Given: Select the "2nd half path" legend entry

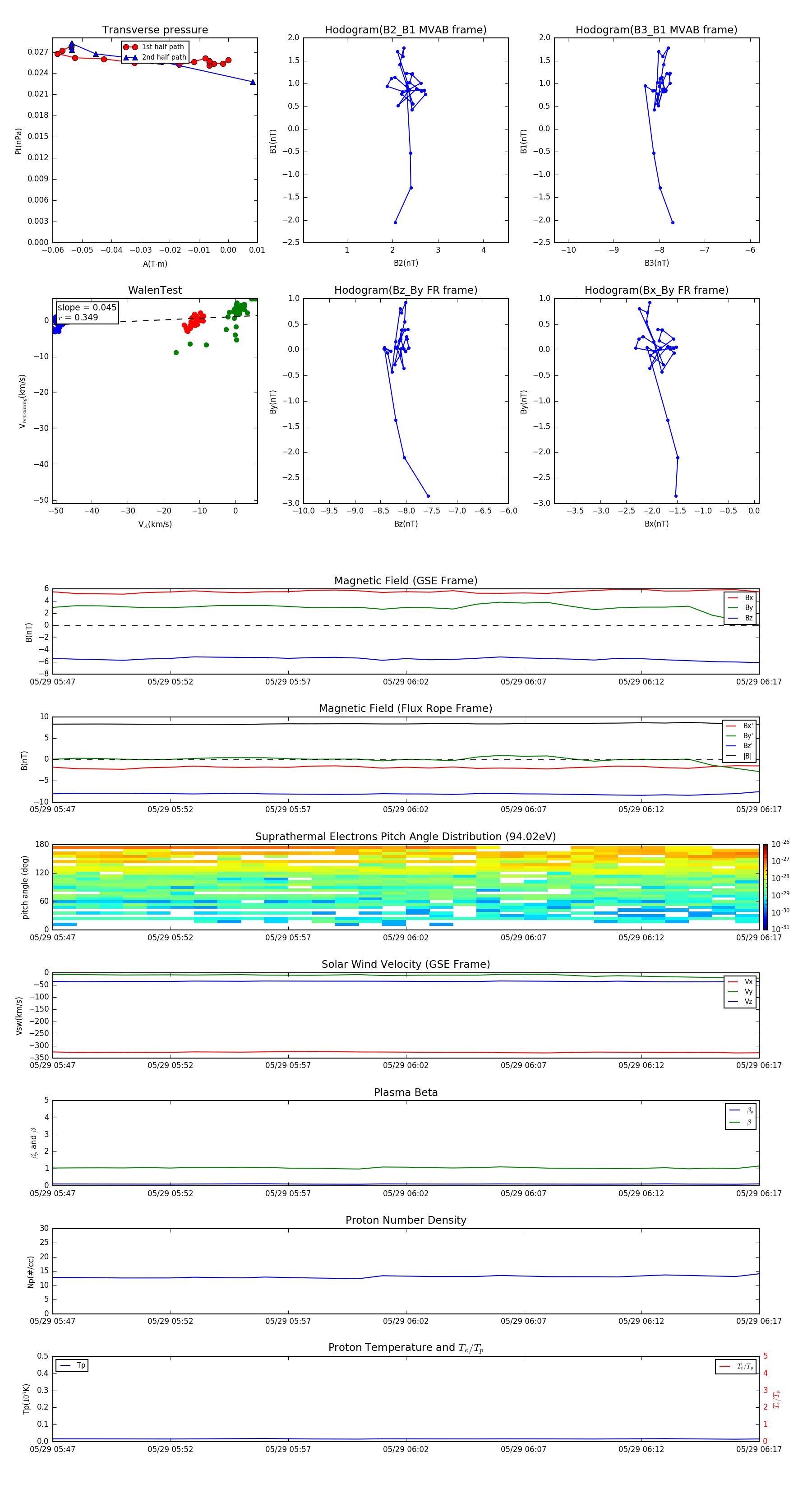Looking at the screenshot, I should pos(155,57).
